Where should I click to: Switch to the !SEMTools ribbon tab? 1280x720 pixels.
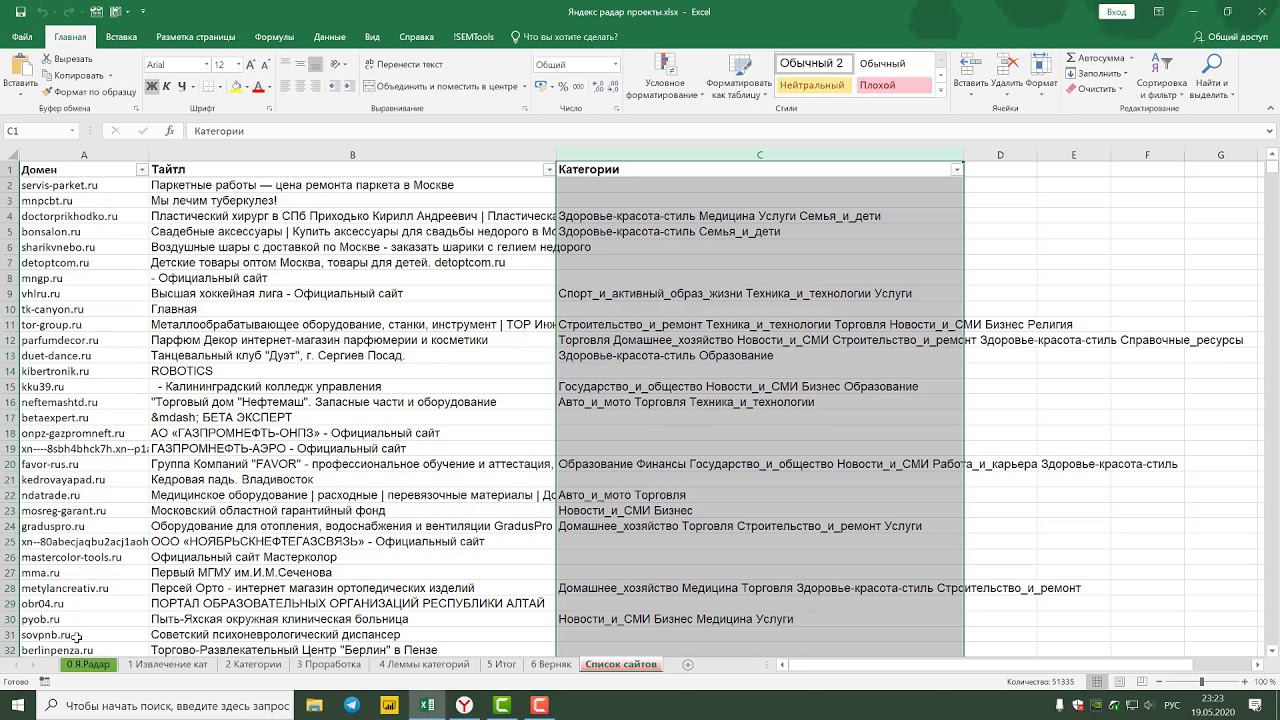pos(473,37)
